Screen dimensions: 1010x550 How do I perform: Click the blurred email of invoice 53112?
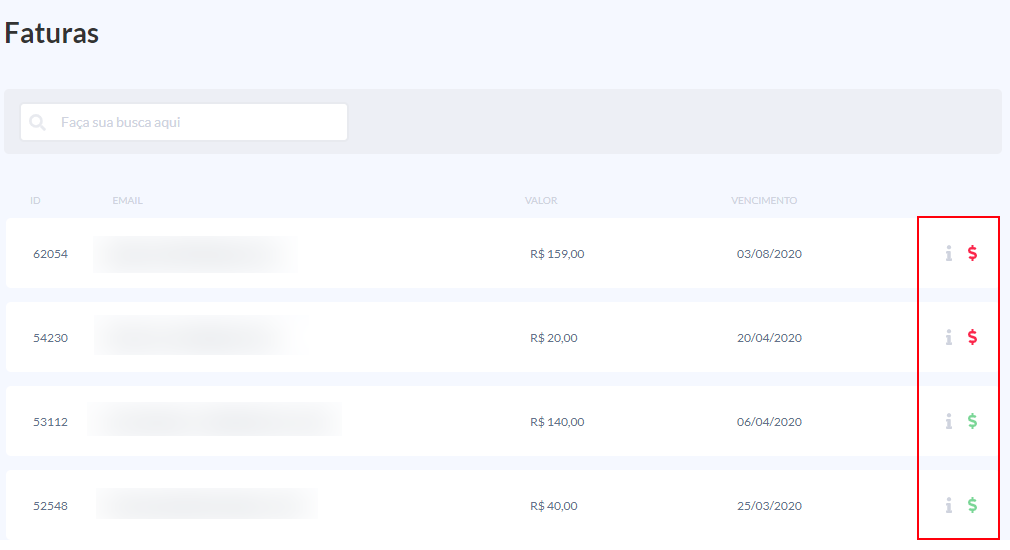214,420
